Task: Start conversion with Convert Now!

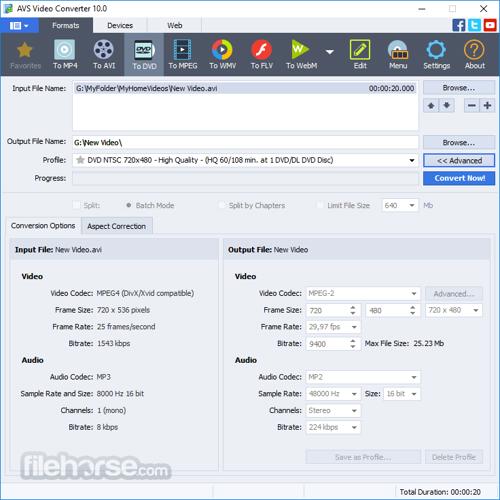Action: (459, 178)
